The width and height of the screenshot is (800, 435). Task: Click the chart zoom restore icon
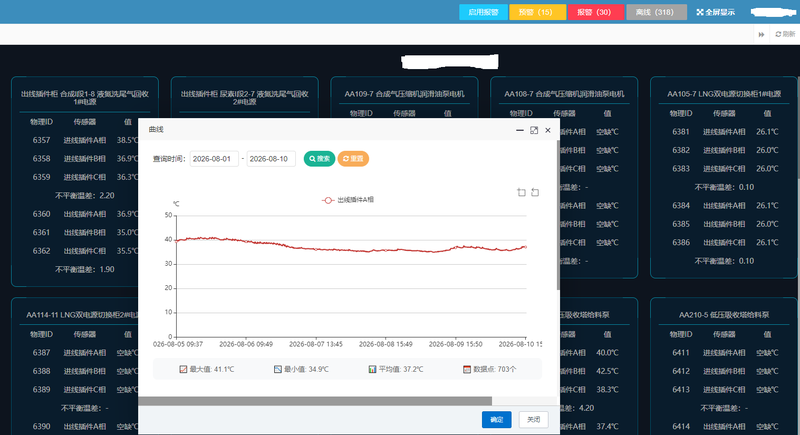point(535,192)
